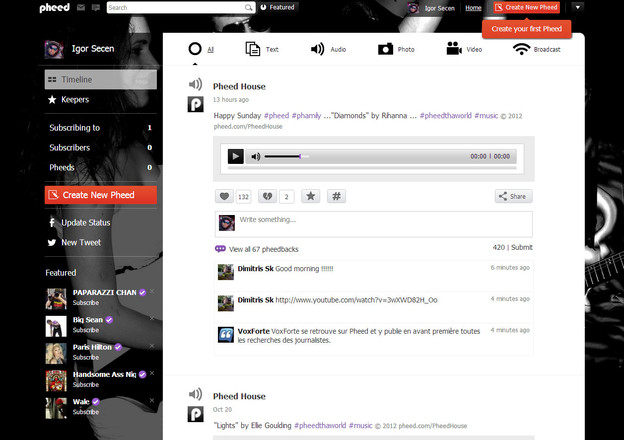Open Pheed House profile on Lights post
This screenshot has height=440, width=624.
pyautogui.click(x=239, y=396)
